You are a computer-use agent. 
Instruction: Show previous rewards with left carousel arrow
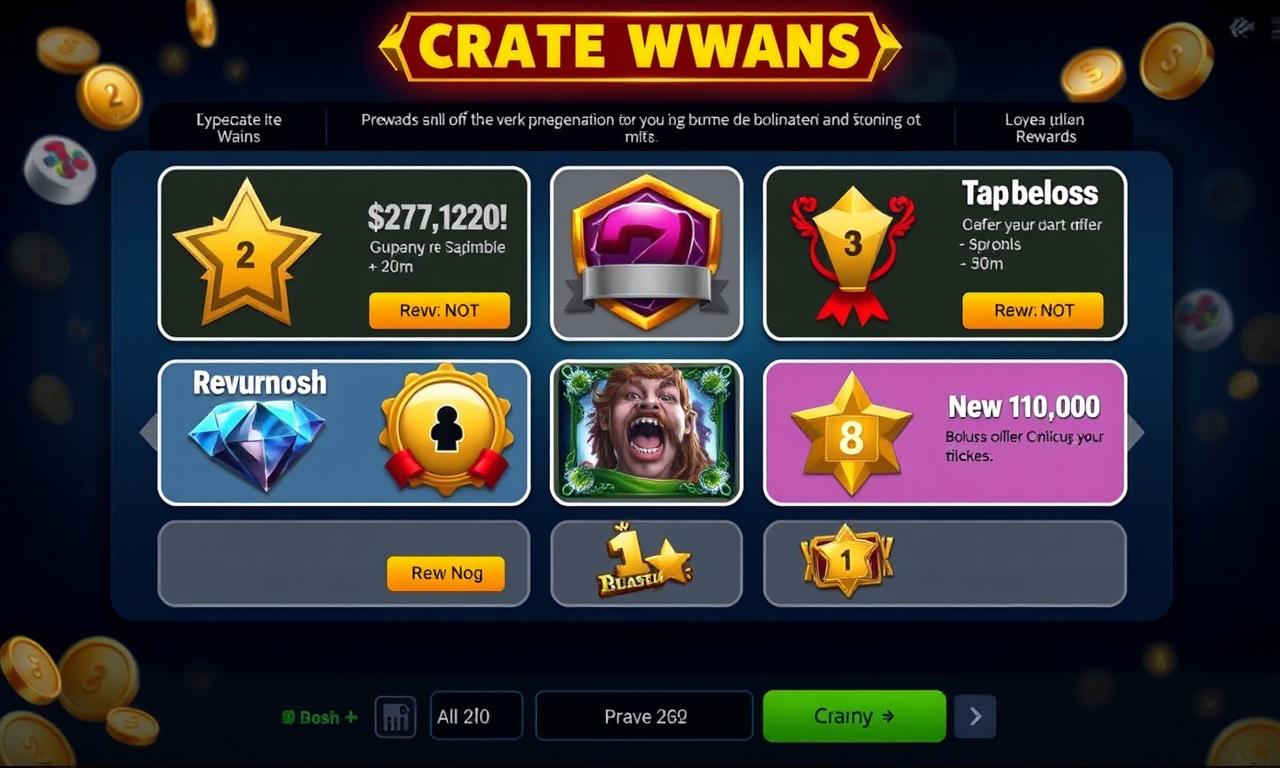tap(149, 431)
